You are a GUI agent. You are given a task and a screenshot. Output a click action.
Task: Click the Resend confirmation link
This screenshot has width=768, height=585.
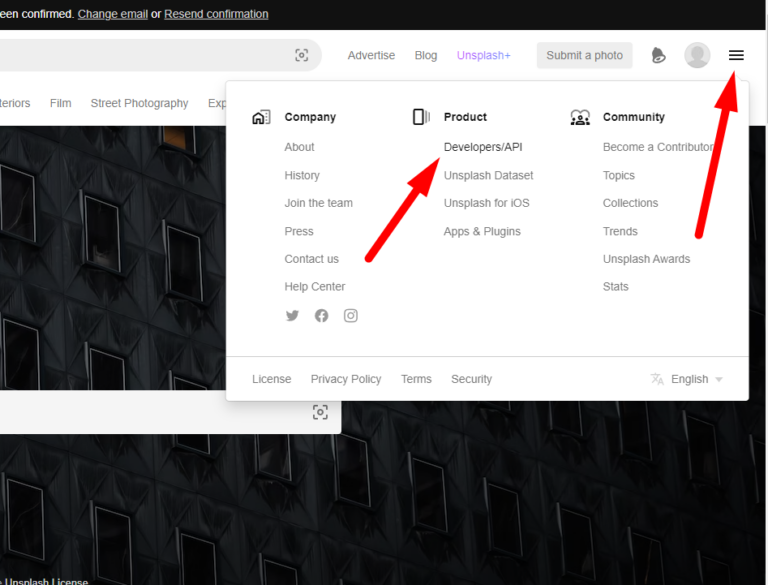tap(216, 14)
